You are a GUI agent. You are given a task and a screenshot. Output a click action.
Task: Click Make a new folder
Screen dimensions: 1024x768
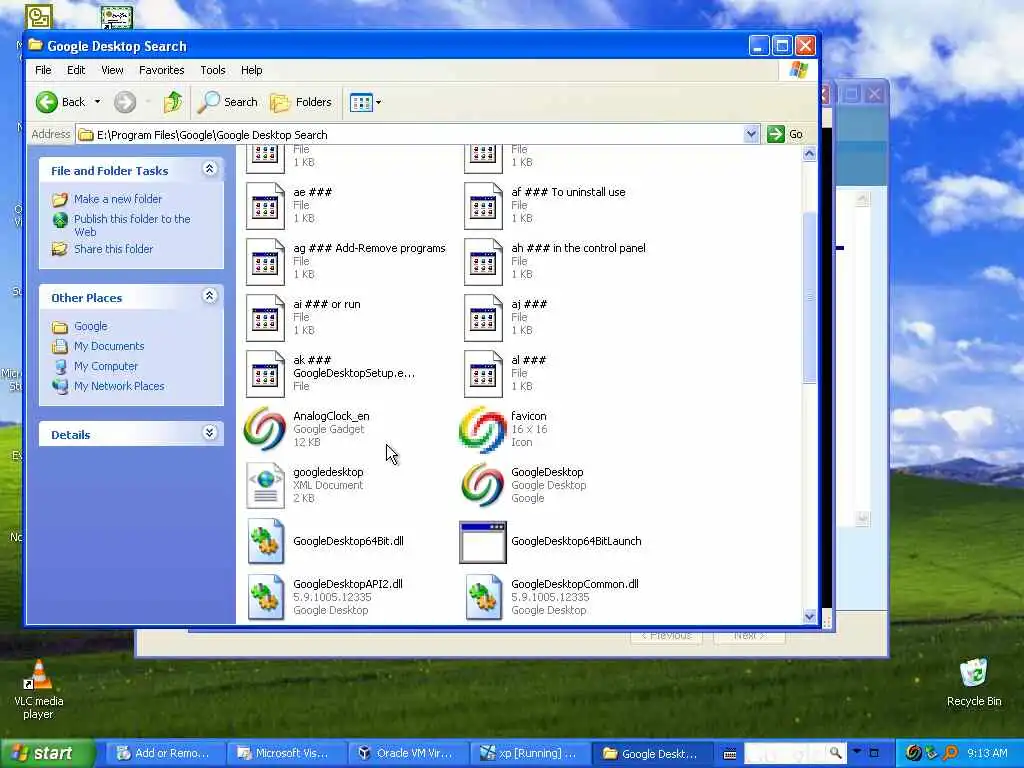118,199
